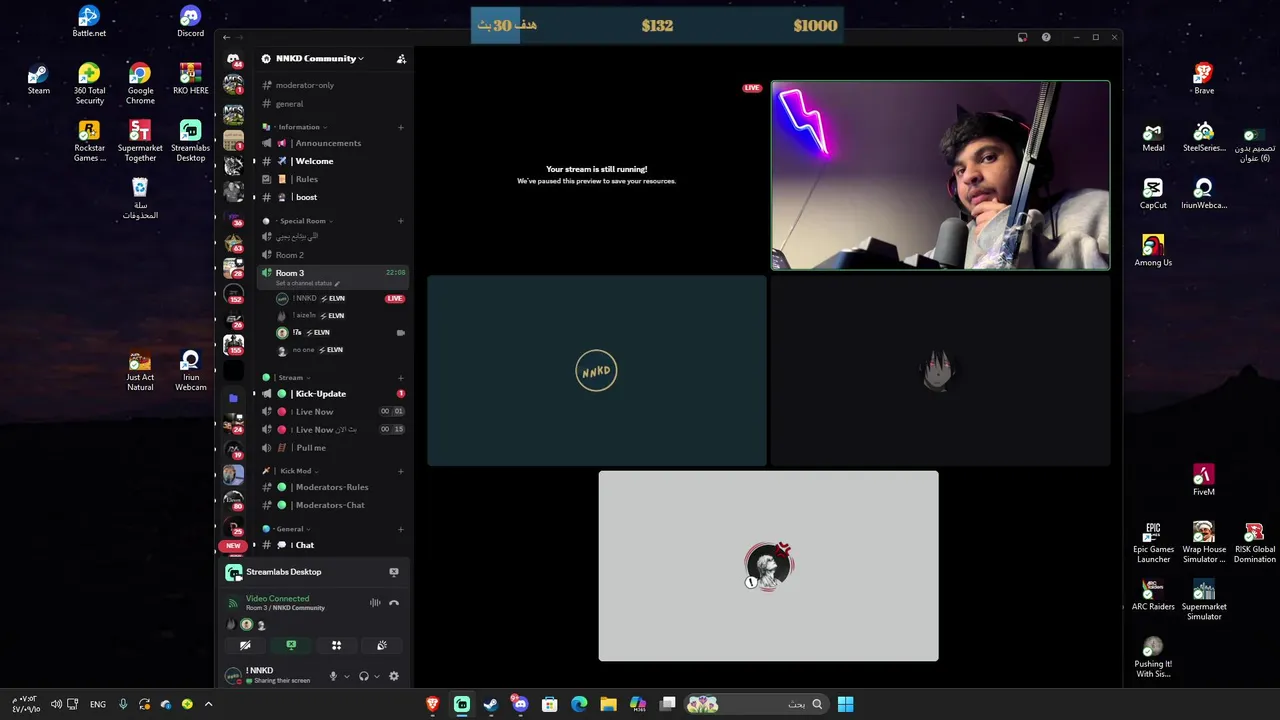Collapse the Stream category
This screenshot has height=720, width=1280.
tap(294, 378)
